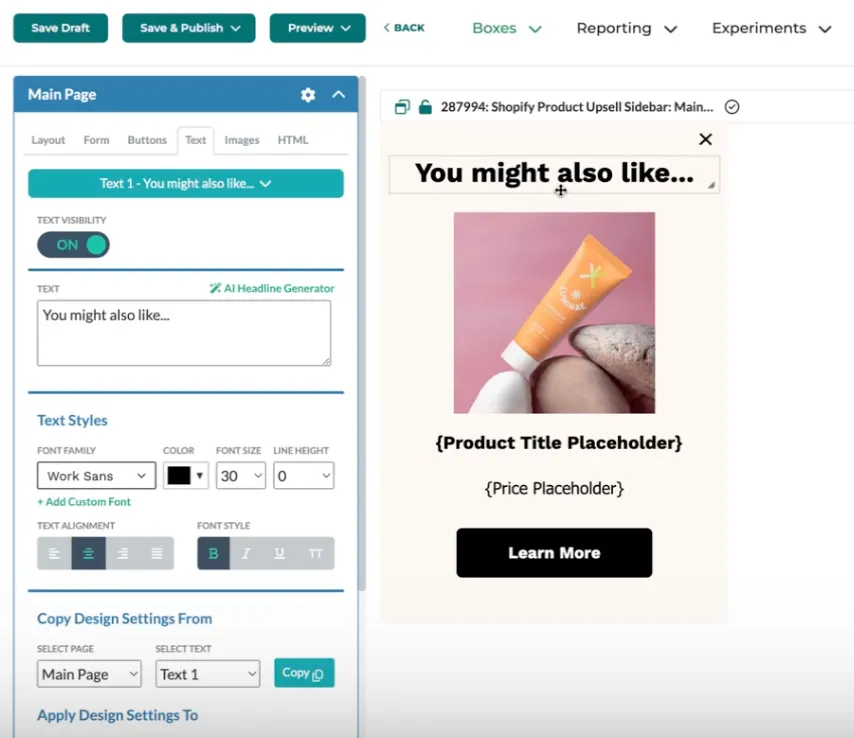
Task: Toggle italic font style
Action: point(246,553)
